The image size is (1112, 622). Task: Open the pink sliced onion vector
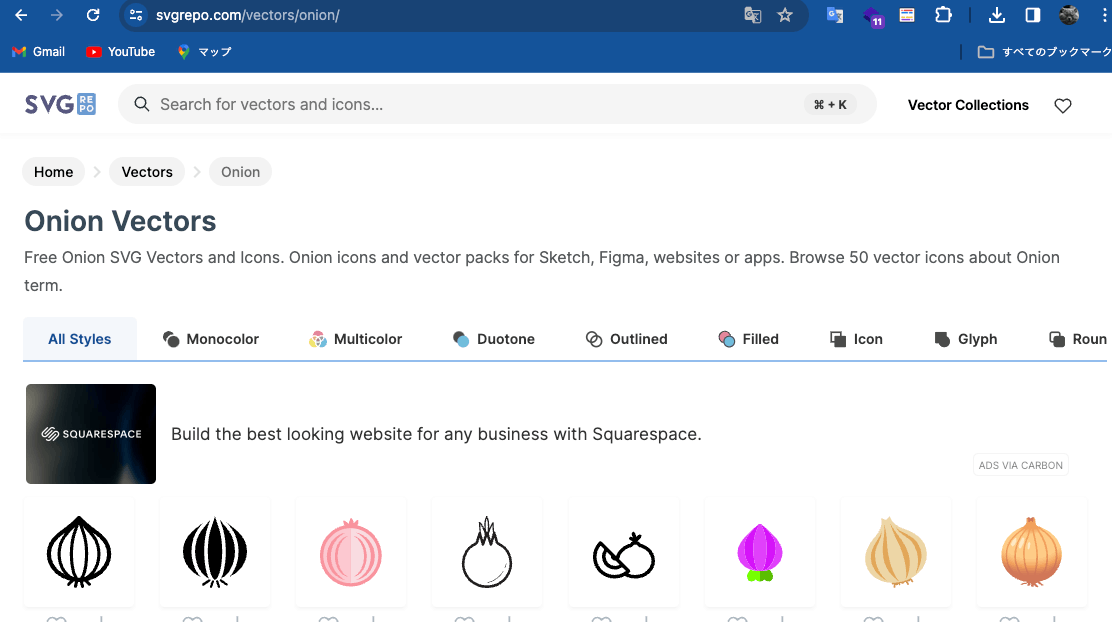coord(351,552)
